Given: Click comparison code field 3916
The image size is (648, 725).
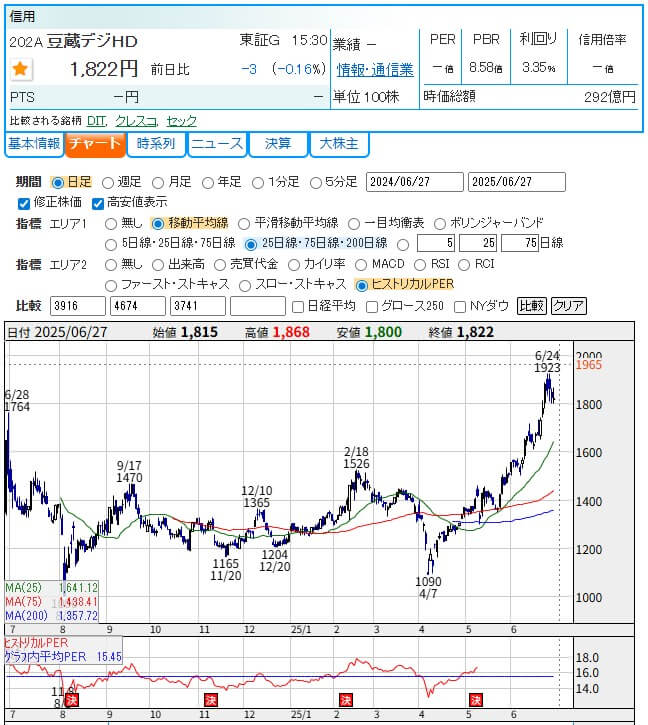Looking at the screenshot, I should [x=78, y=306].
